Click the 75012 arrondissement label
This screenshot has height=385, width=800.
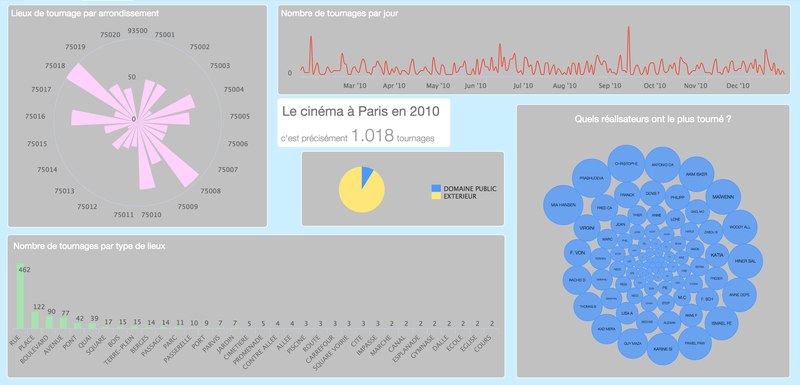click(x=87, y=206)
